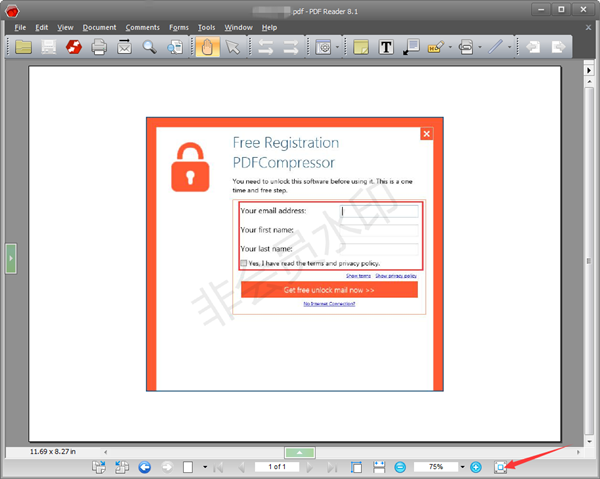
Task: Open the Comments menu
Action: point(143,28)
